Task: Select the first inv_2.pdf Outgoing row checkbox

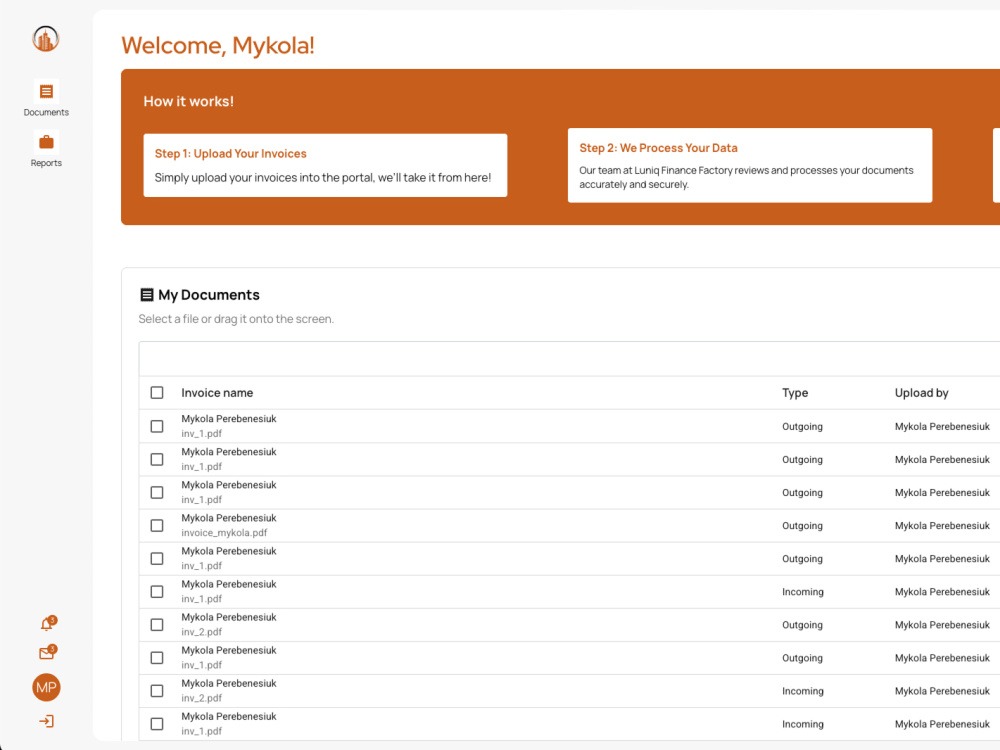Action: click(x=157, y=625)
